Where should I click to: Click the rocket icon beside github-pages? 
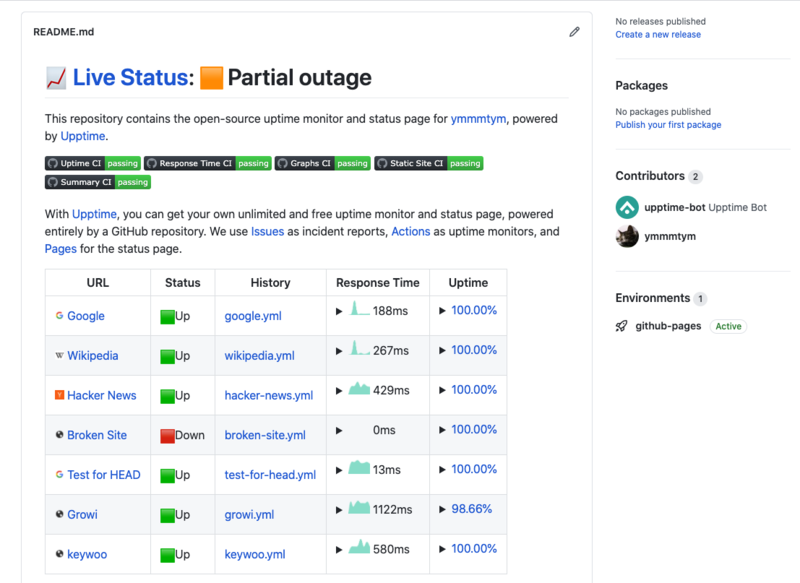point(621,326)
